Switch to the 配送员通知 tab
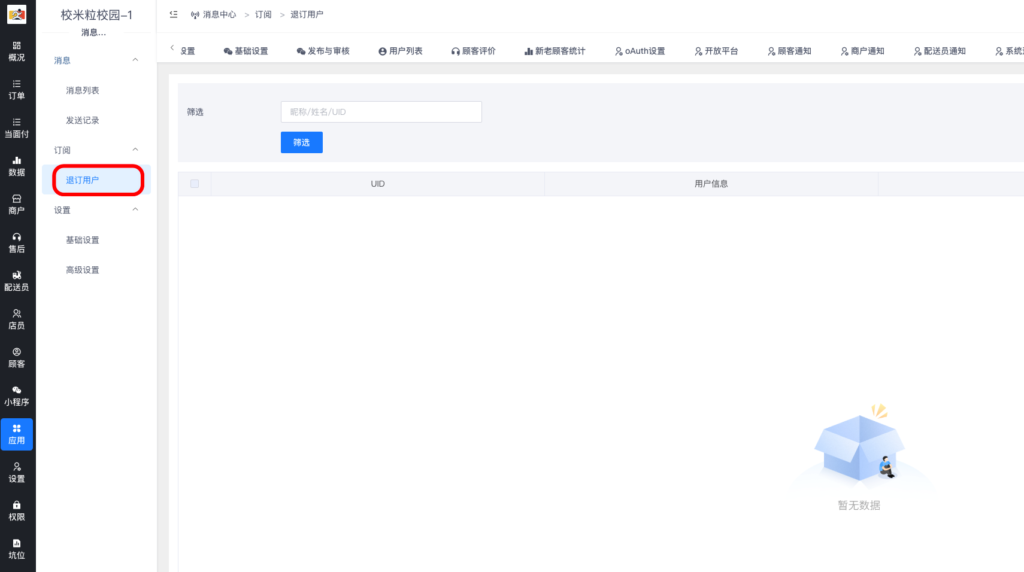Screen dimensions: 1024x572 pyautogui.click(x=940, y=51)
